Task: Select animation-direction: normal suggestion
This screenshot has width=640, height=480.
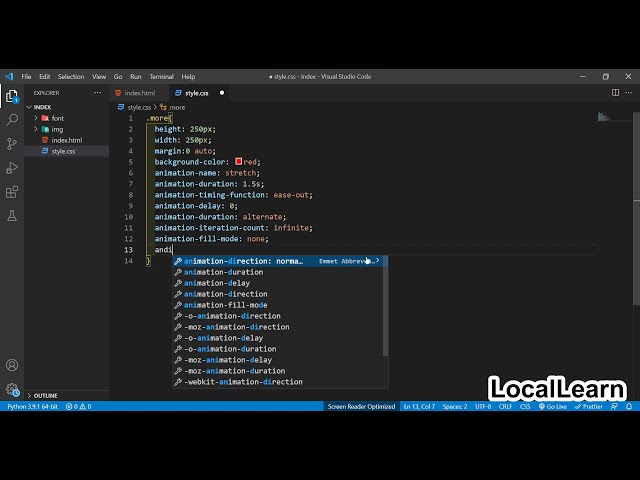Action: click(x=278, y=261)
